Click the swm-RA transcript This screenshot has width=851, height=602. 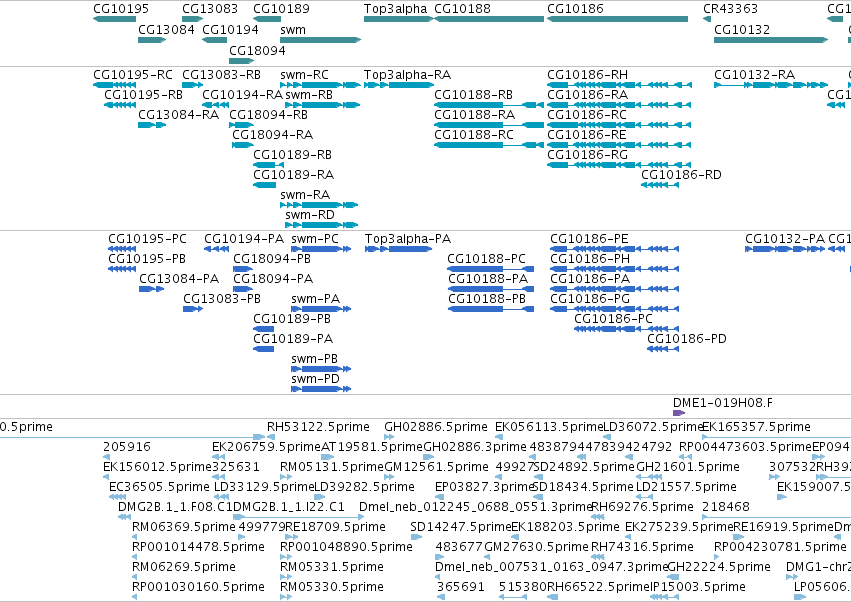point(319,205)
